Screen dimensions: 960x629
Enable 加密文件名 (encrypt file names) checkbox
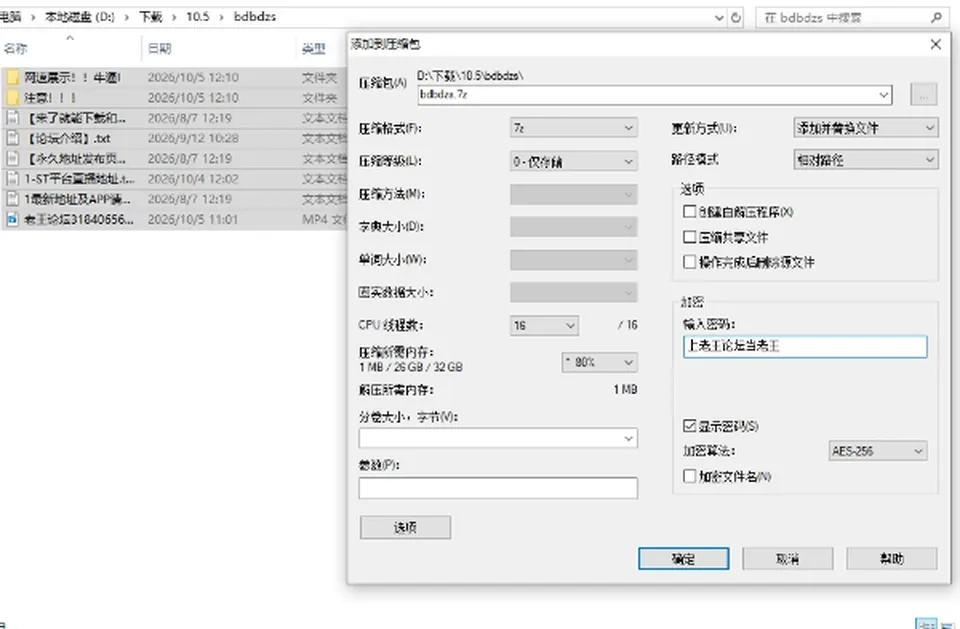tap(689, 476)
